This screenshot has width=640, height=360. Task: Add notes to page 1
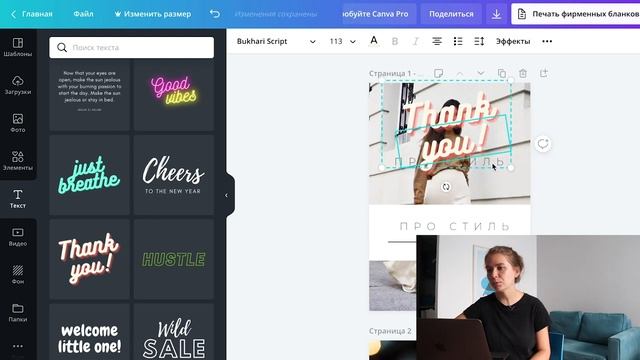point(438,73)
